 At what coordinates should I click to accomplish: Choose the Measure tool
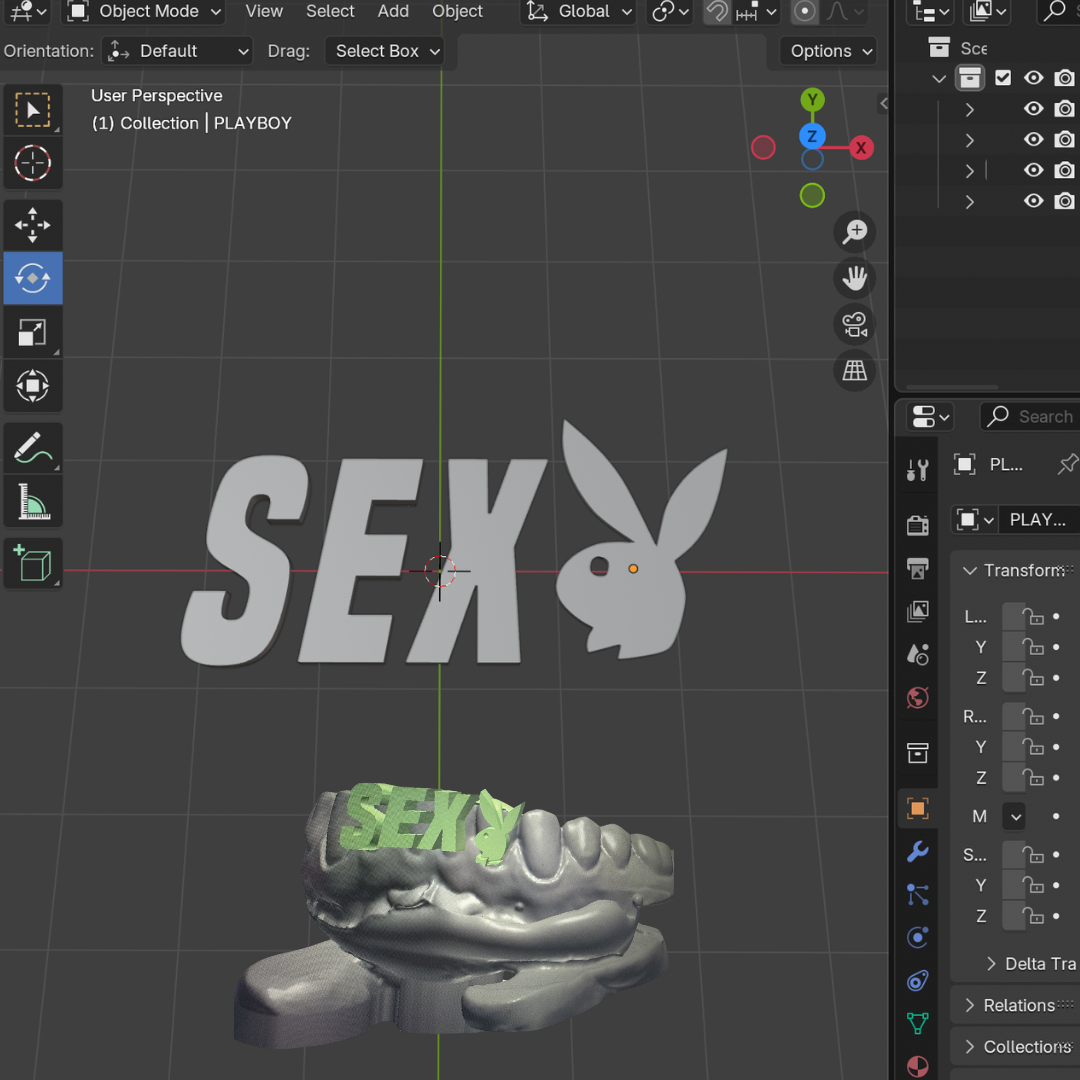32,501
